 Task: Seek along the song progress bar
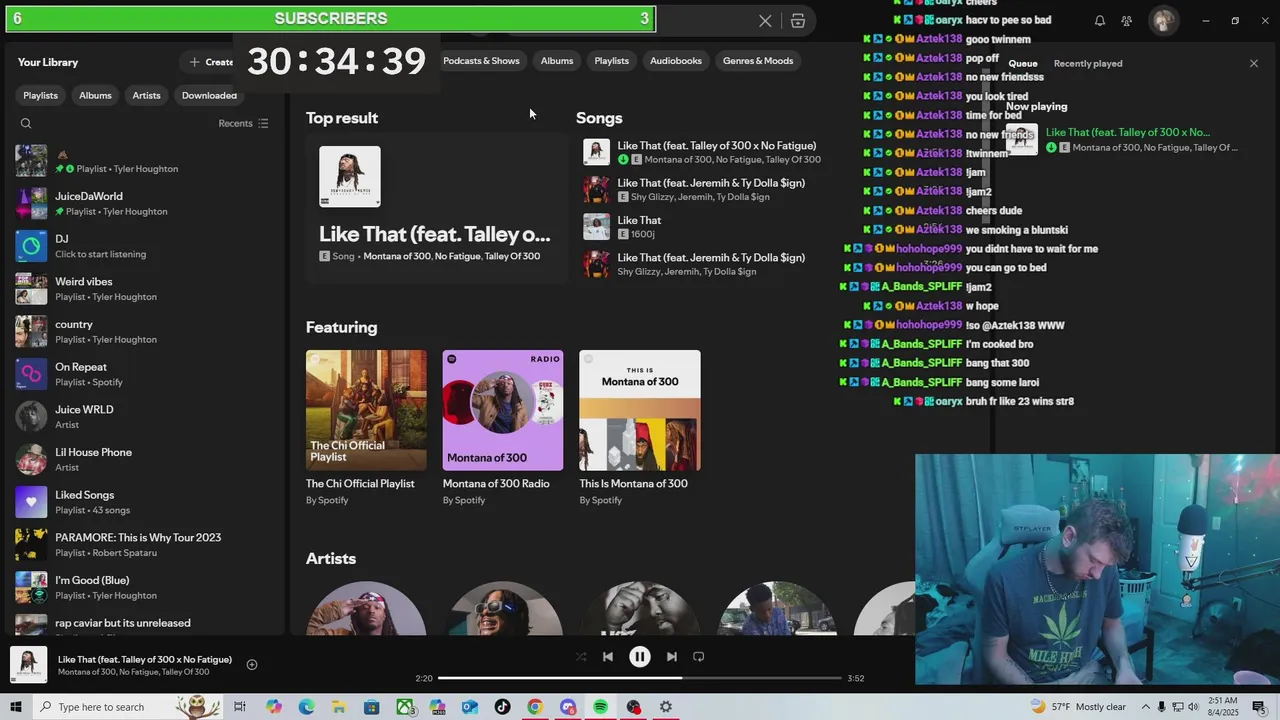pos(640,678)
